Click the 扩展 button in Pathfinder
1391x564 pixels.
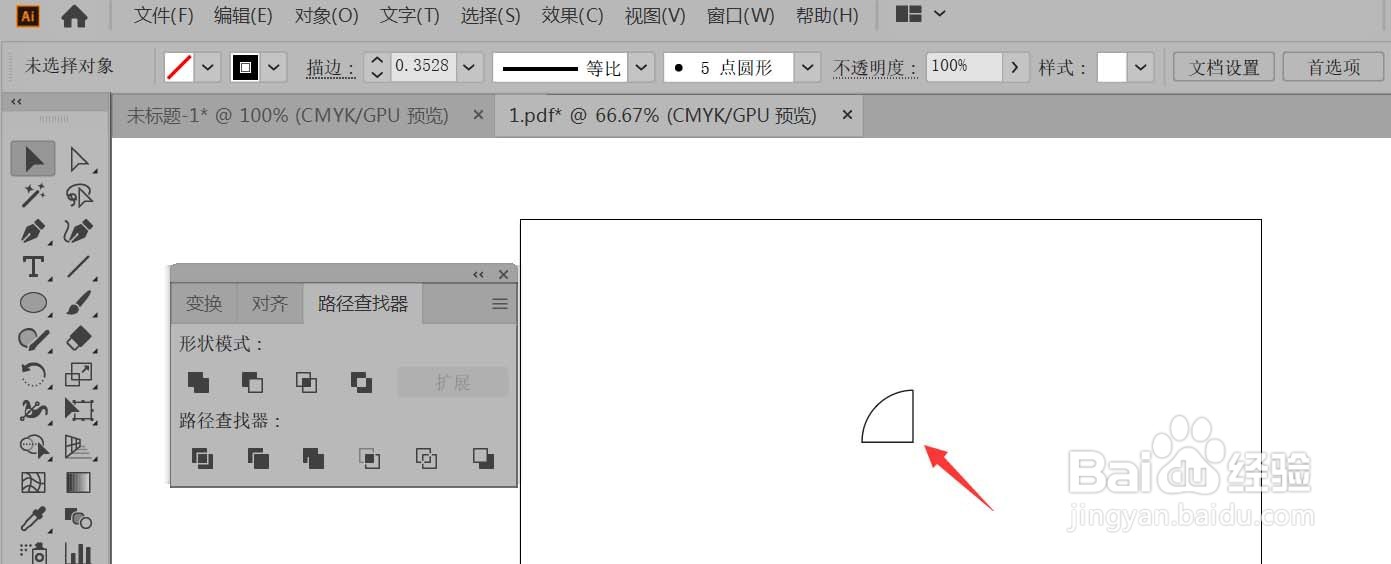(452, 382)
